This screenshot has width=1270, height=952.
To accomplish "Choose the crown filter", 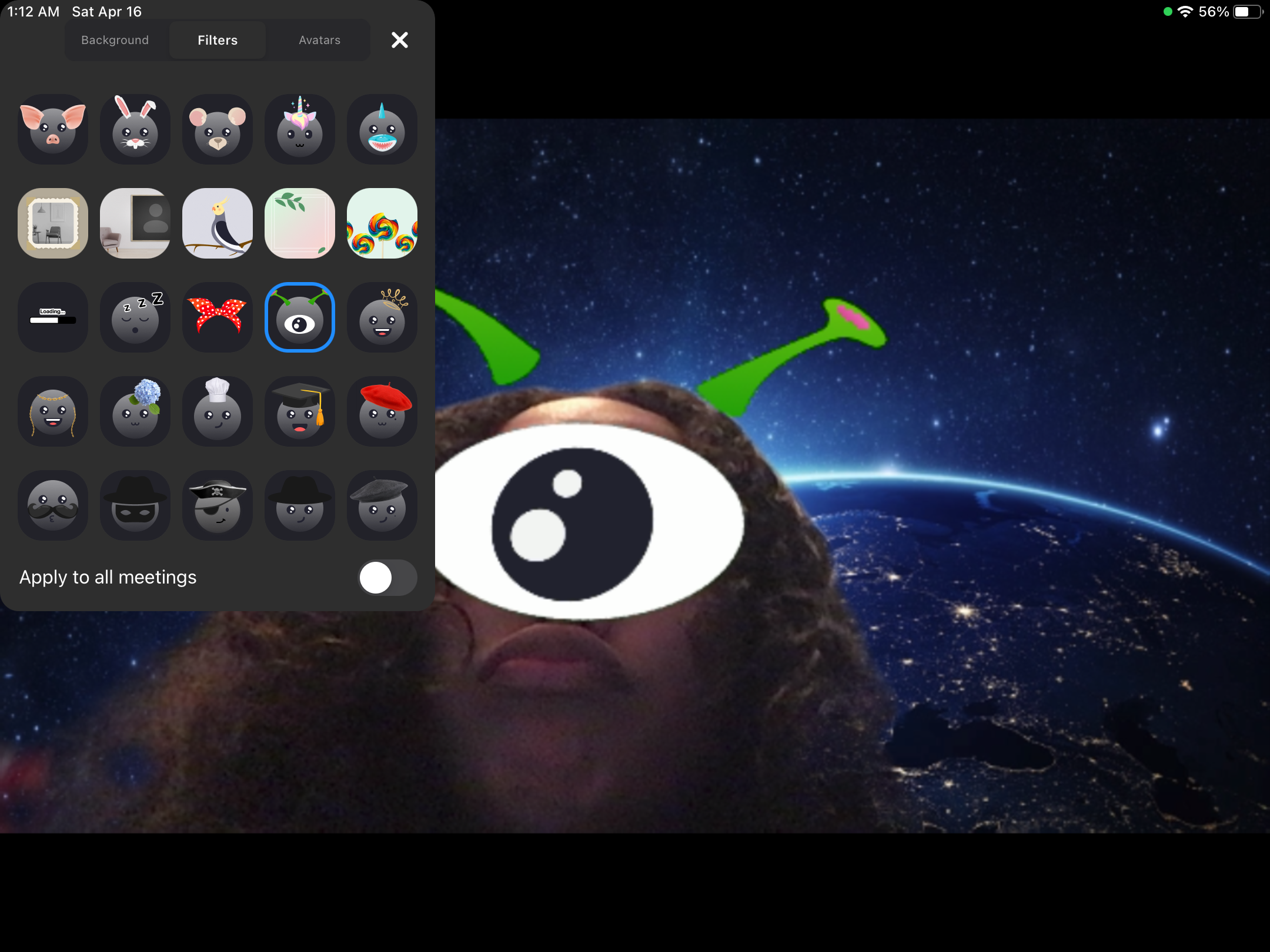I will (x=382, y=317).
